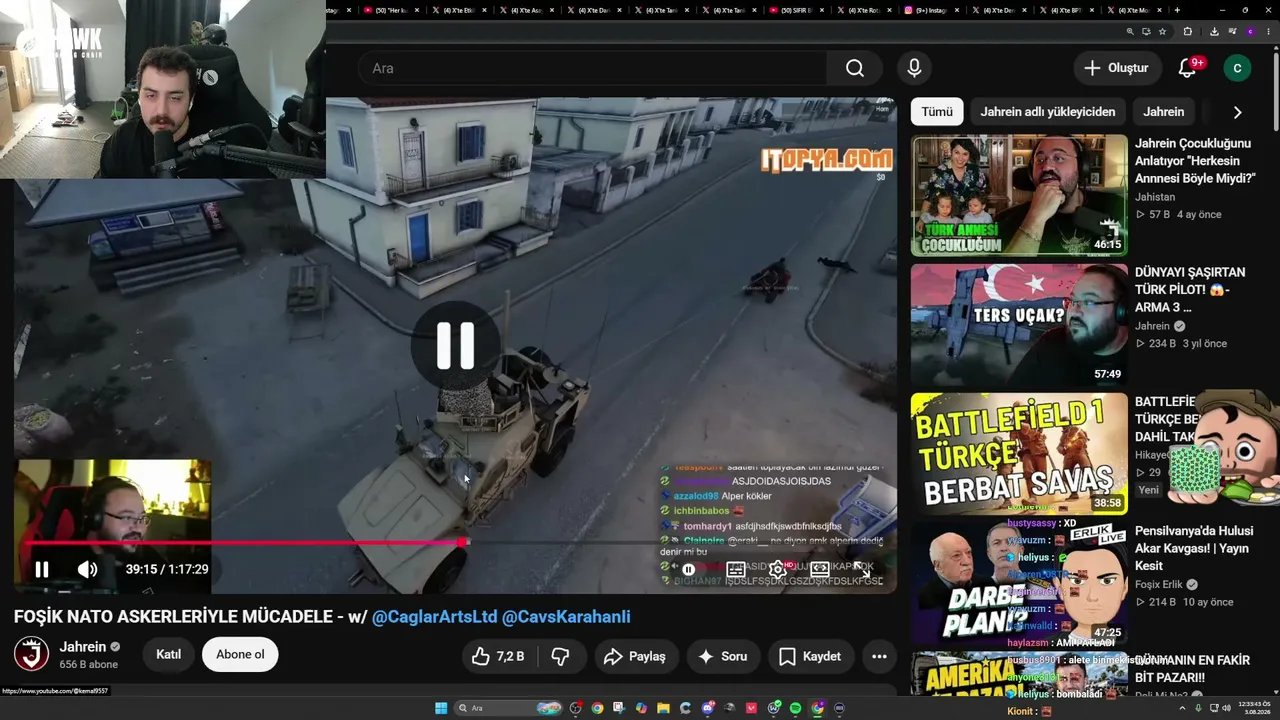The width and height of the screenshot is (1280, 720).
Task: Open the Windows Start menu
Action: point(440,708)
